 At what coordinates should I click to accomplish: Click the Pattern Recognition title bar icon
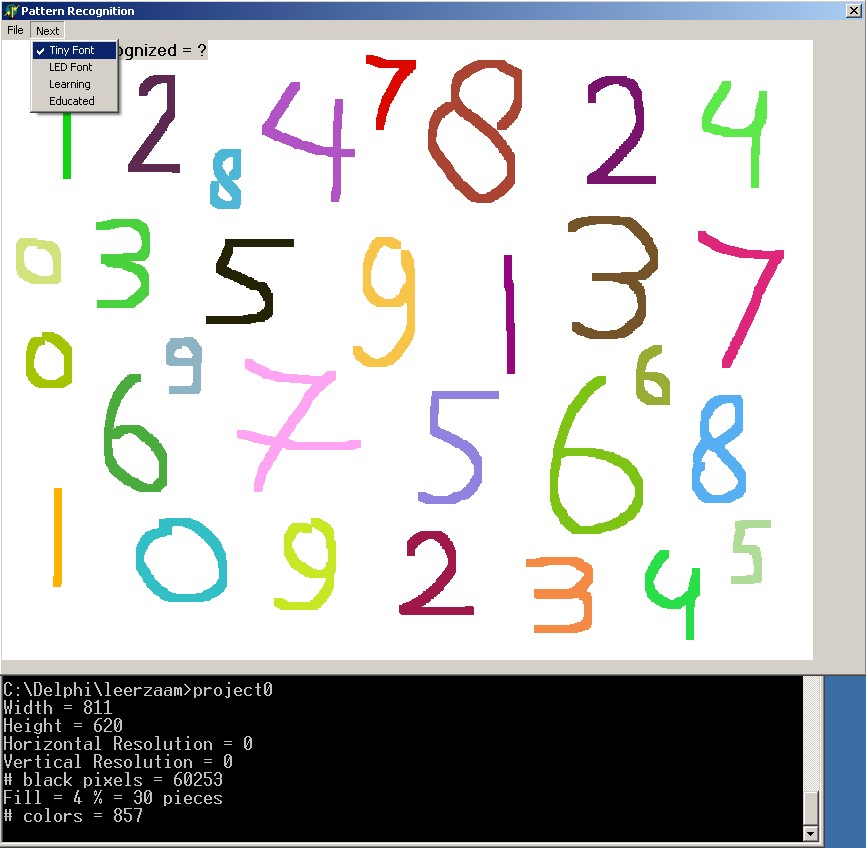(11, 11)
